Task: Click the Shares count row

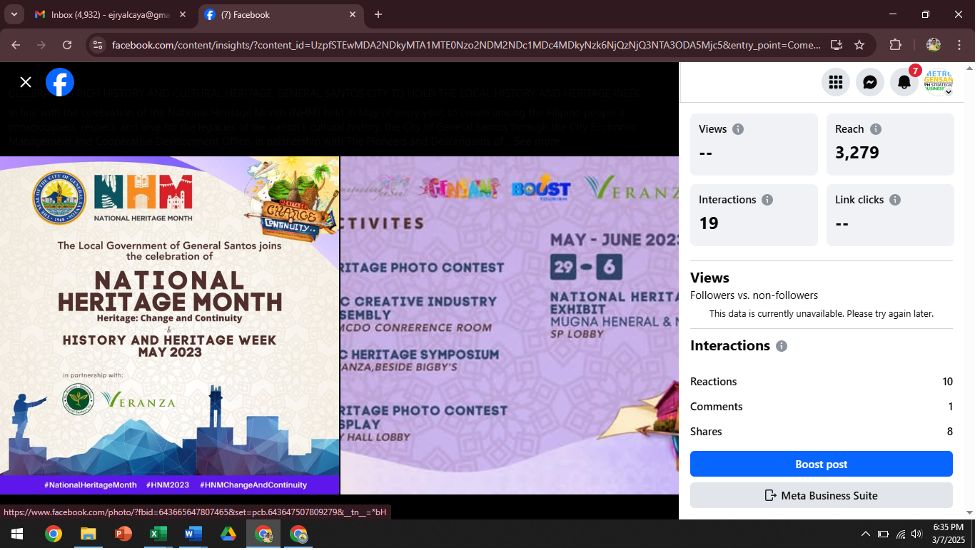Action: 821,432
